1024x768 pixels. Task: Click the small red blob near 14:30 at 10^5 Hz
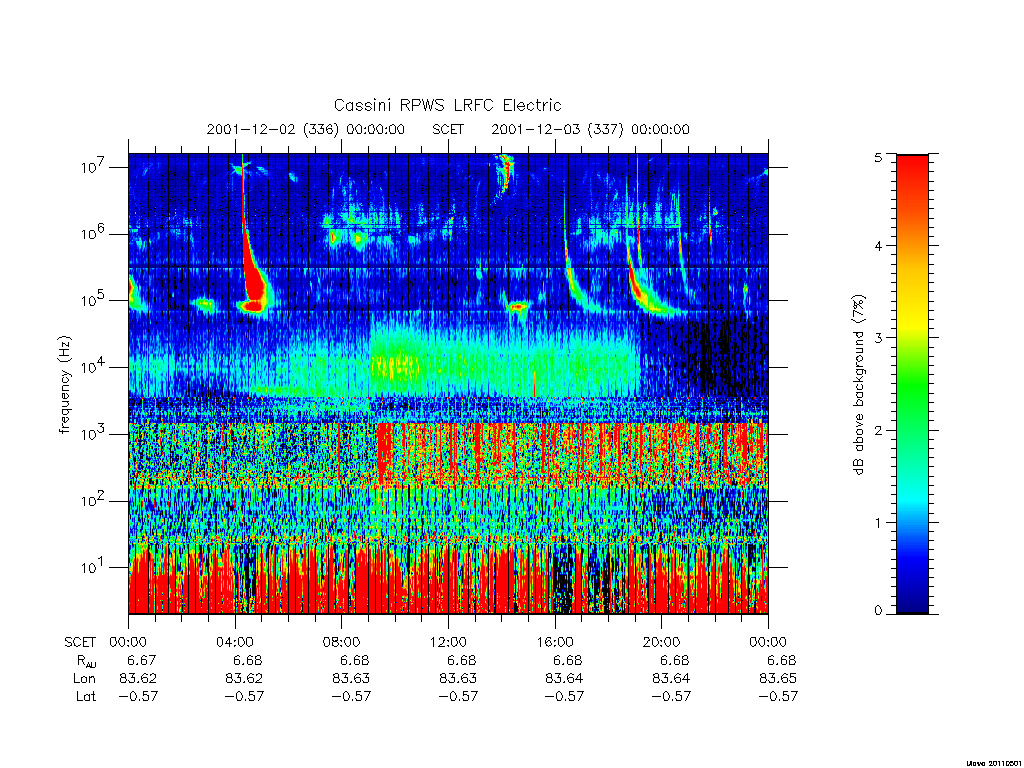[x=519, y=306]
